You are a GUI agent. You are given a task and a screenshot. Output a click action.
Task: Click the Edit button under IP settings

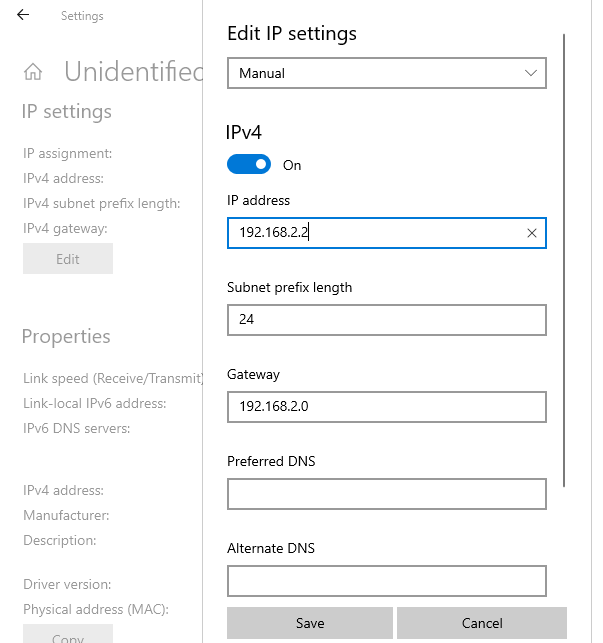(68, 259)
